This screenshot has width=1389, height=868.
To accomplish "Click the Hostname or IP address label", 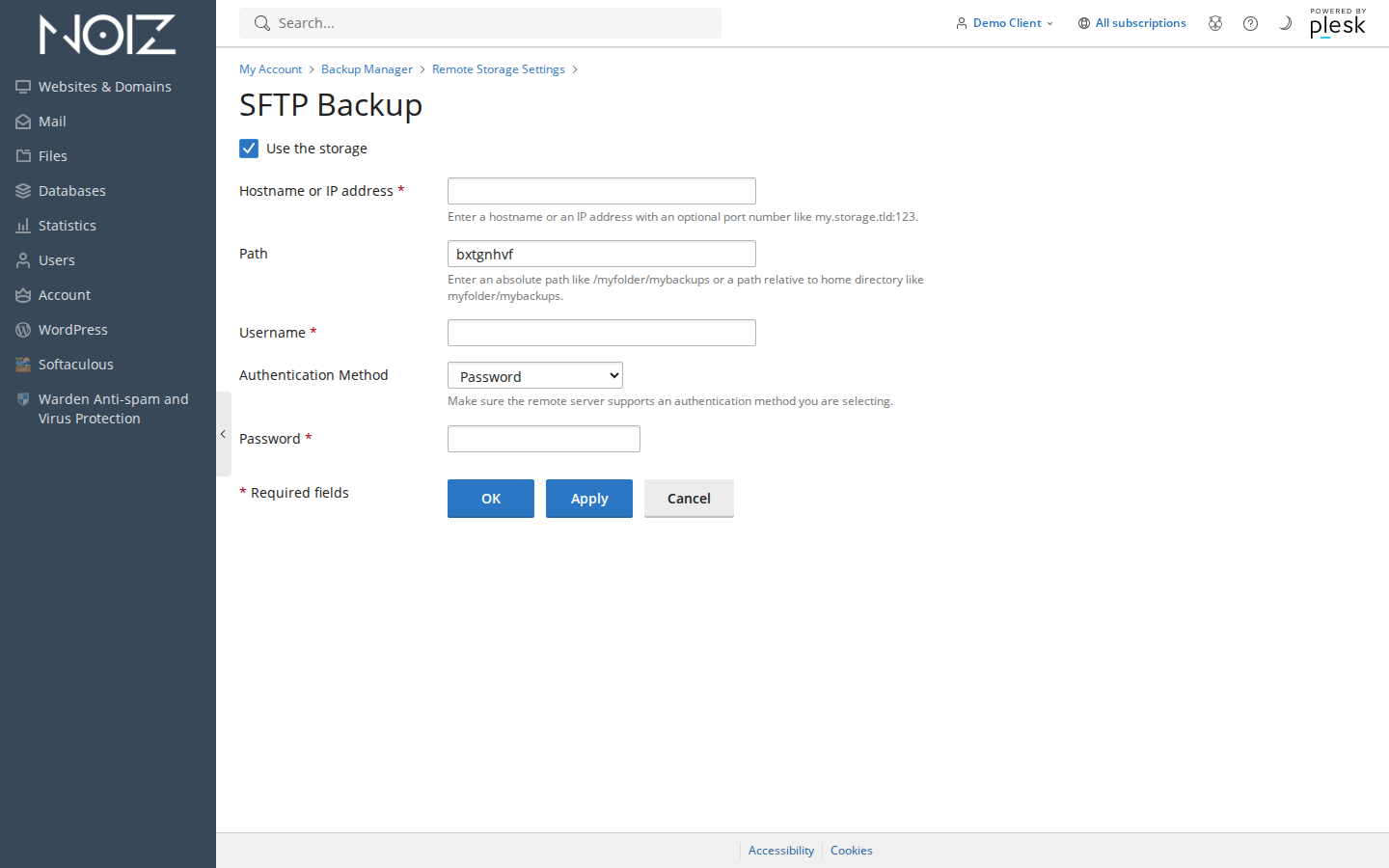I will [316, 191].
